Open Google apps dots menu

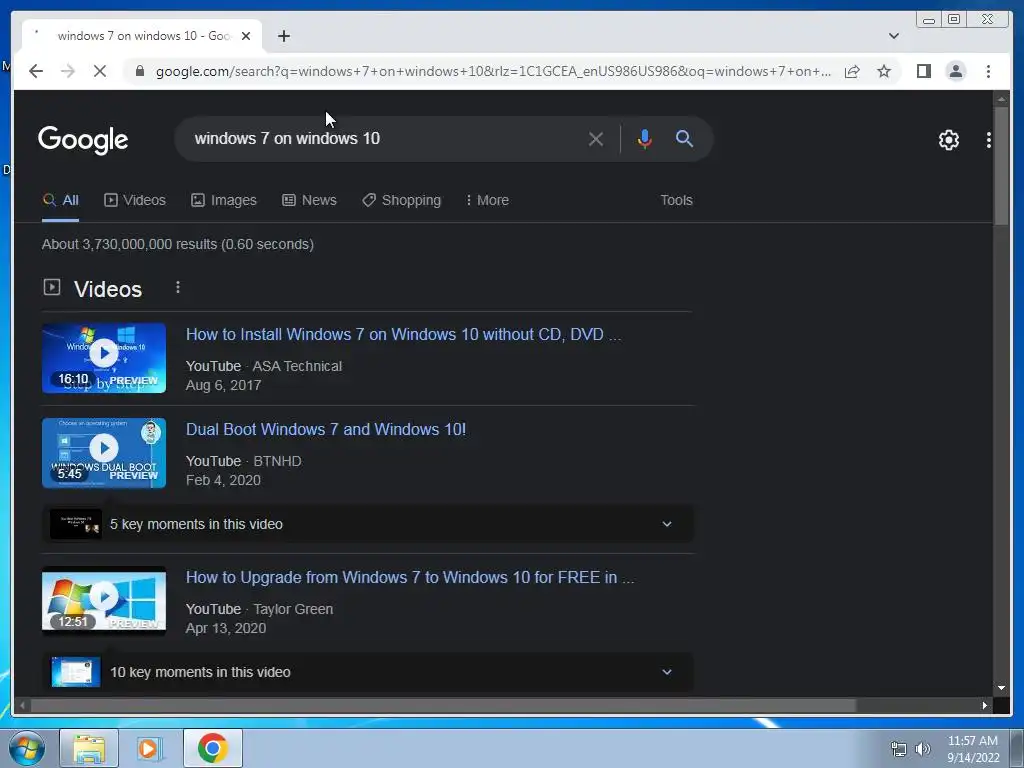coord(989,140)
